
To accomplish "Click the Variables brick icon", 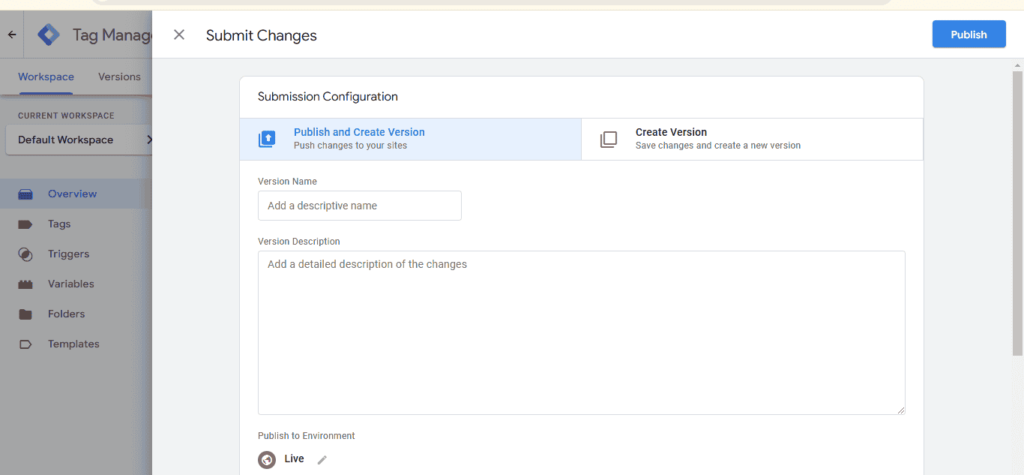I will [25, 284].
